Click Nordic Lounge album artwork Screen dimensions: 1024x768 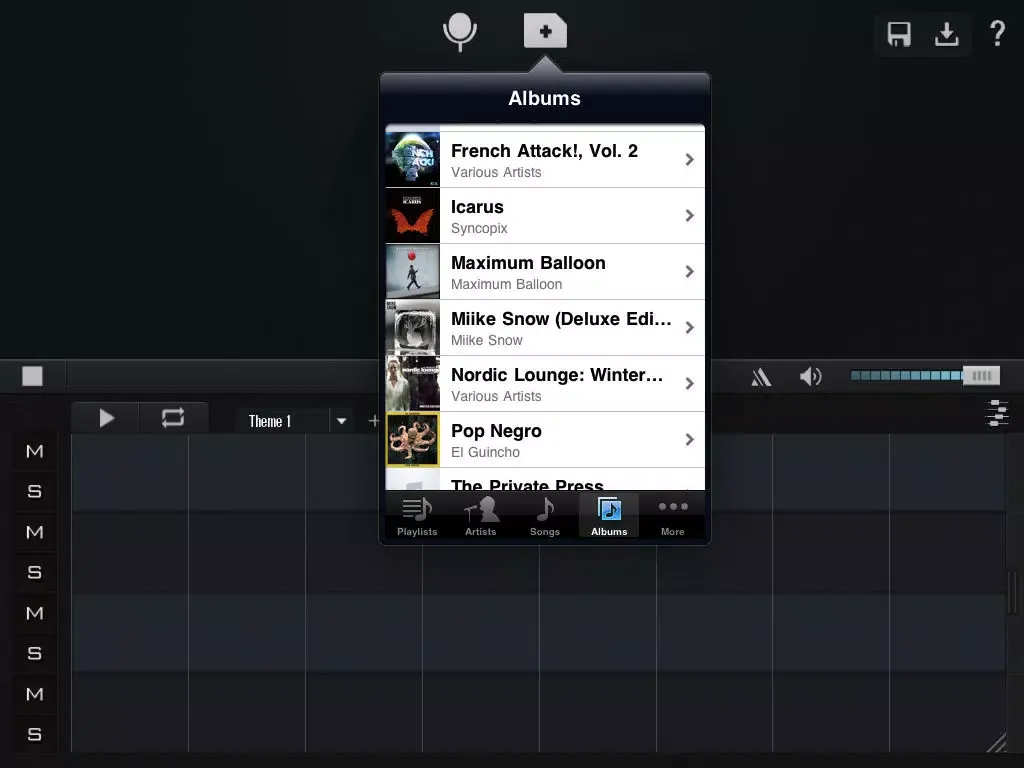(x=413, y=384)
